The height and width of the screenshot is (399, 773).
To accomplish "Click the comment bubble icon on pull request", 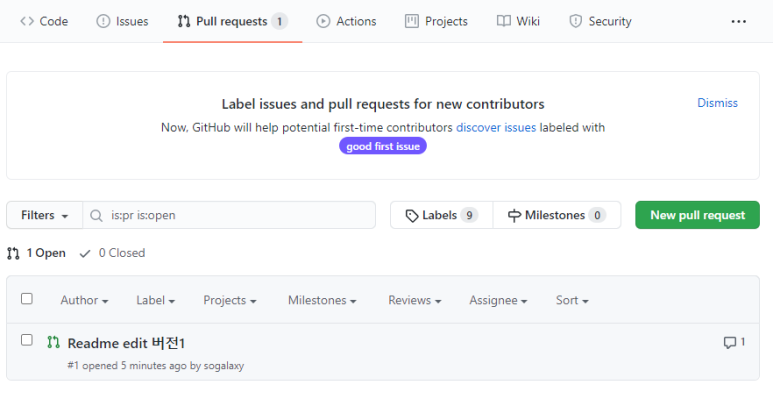I will pos(730,342).
